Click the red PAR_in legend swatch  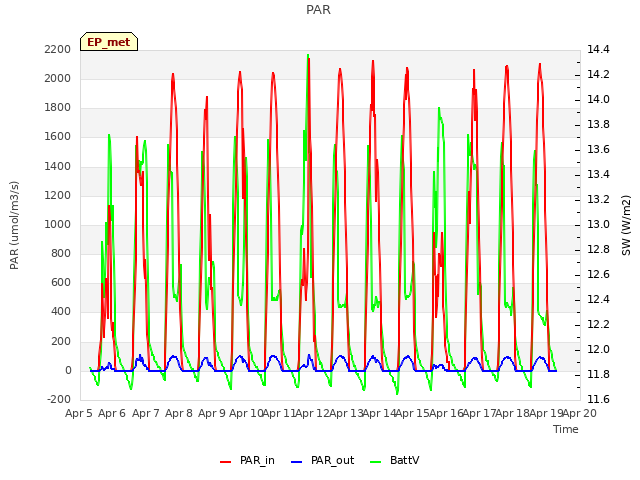coord(225,462)
